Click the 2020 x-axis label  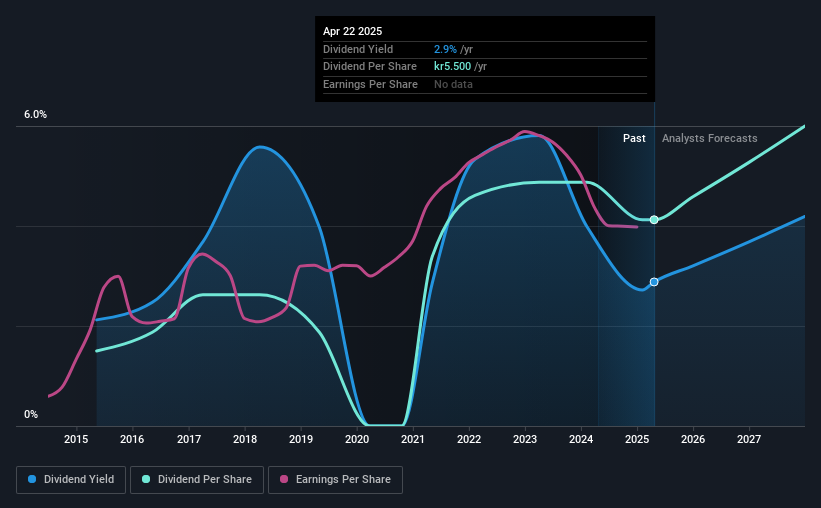[x=357, y=439]
